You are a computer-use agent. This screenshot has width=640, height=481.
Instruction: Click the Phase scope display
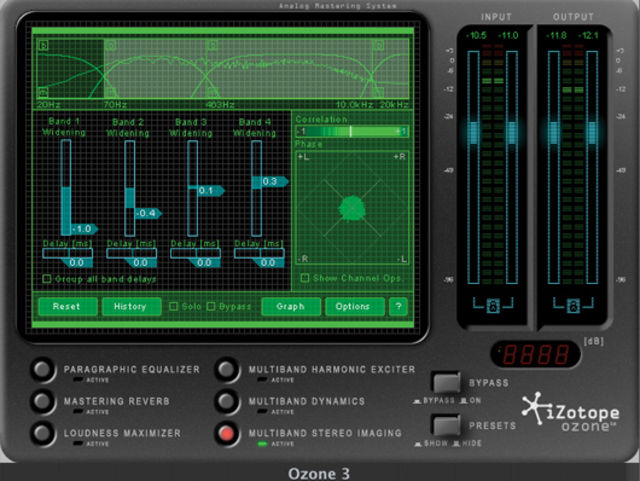pos(352,208)
